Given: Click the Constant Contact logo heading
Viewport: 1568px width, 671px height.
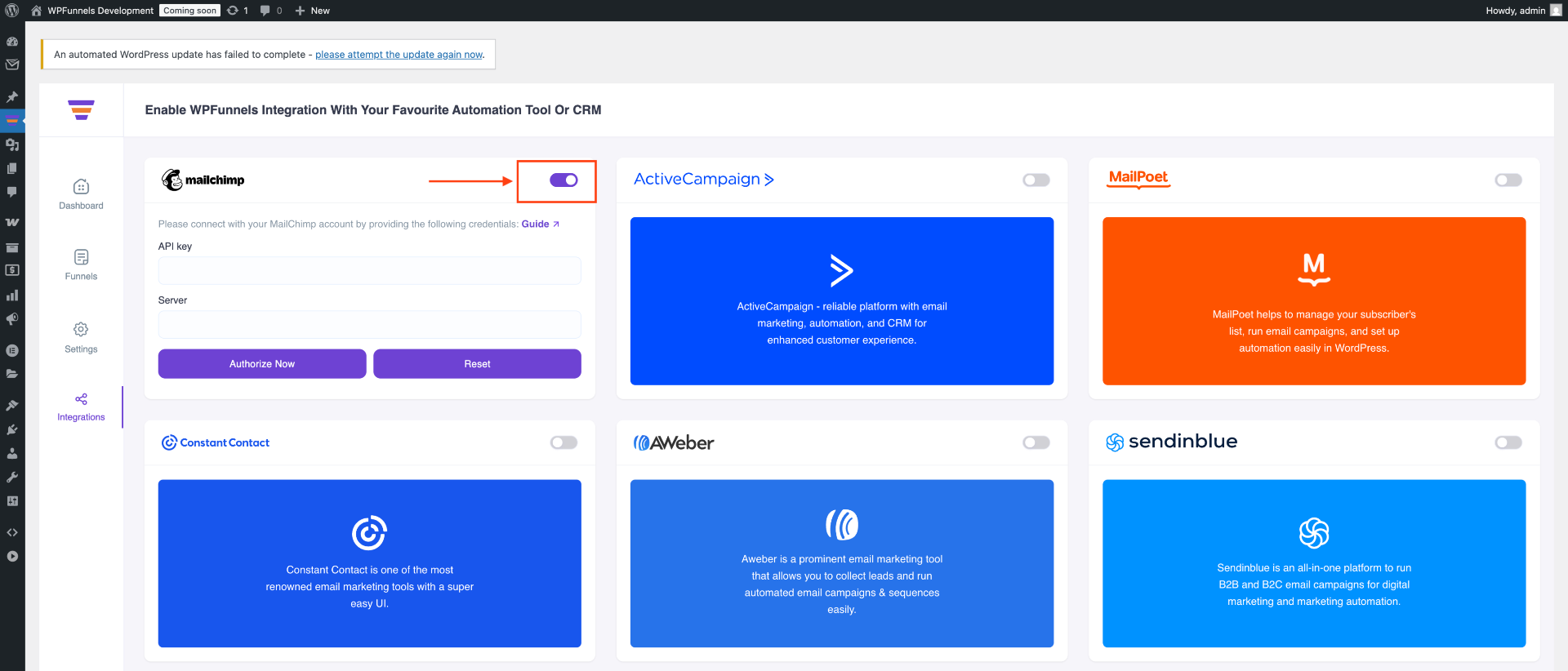Looking at the screenshot, I should coord(216,442).
